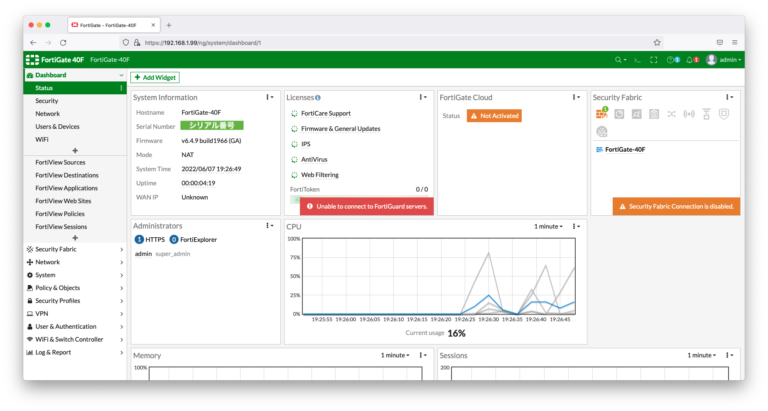The image size is (768, 411).
Task: Open the help icon with blue badge
Action: pos(672,60)
